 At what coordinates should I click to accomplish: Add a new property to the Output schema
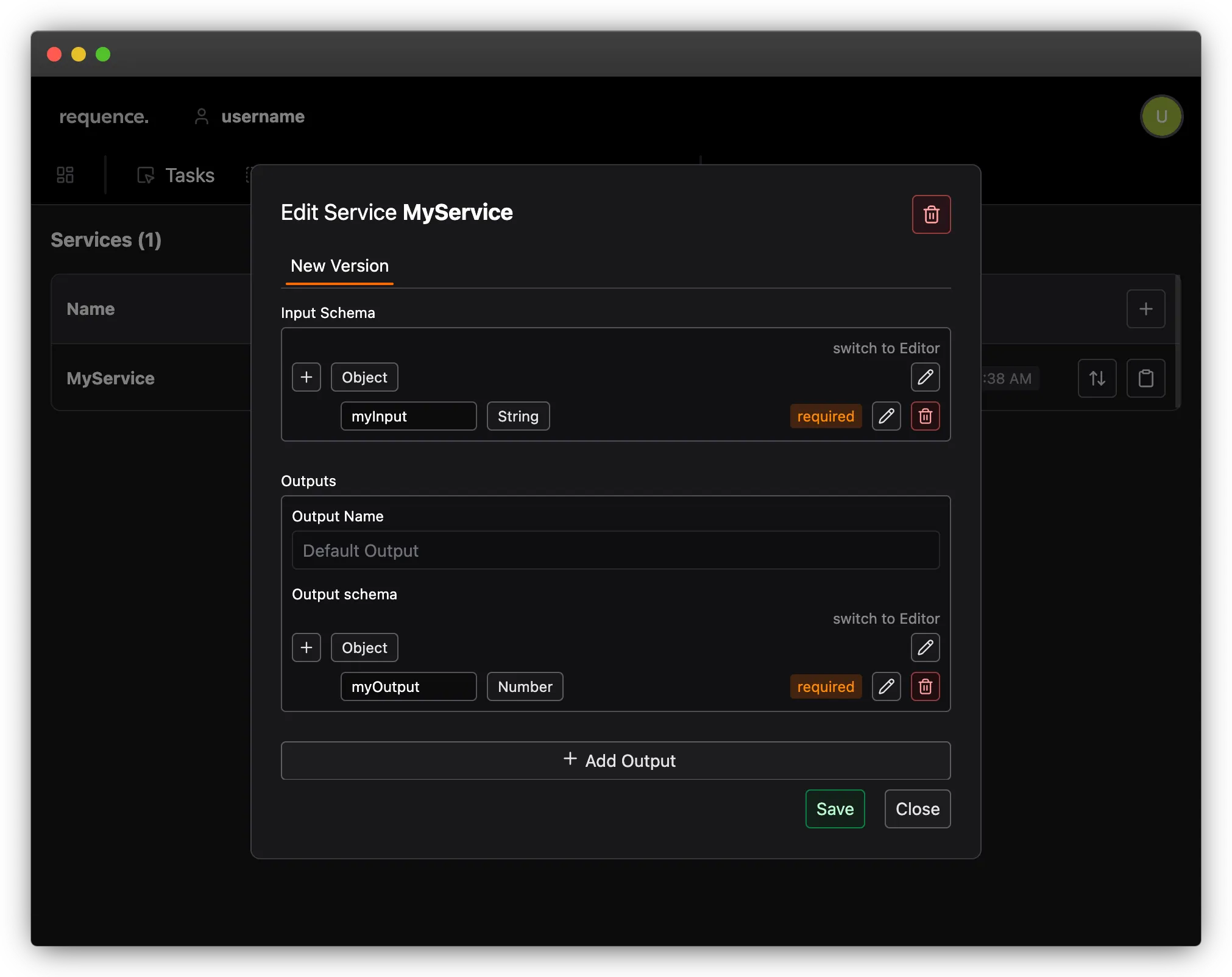[x=306, y=647]
